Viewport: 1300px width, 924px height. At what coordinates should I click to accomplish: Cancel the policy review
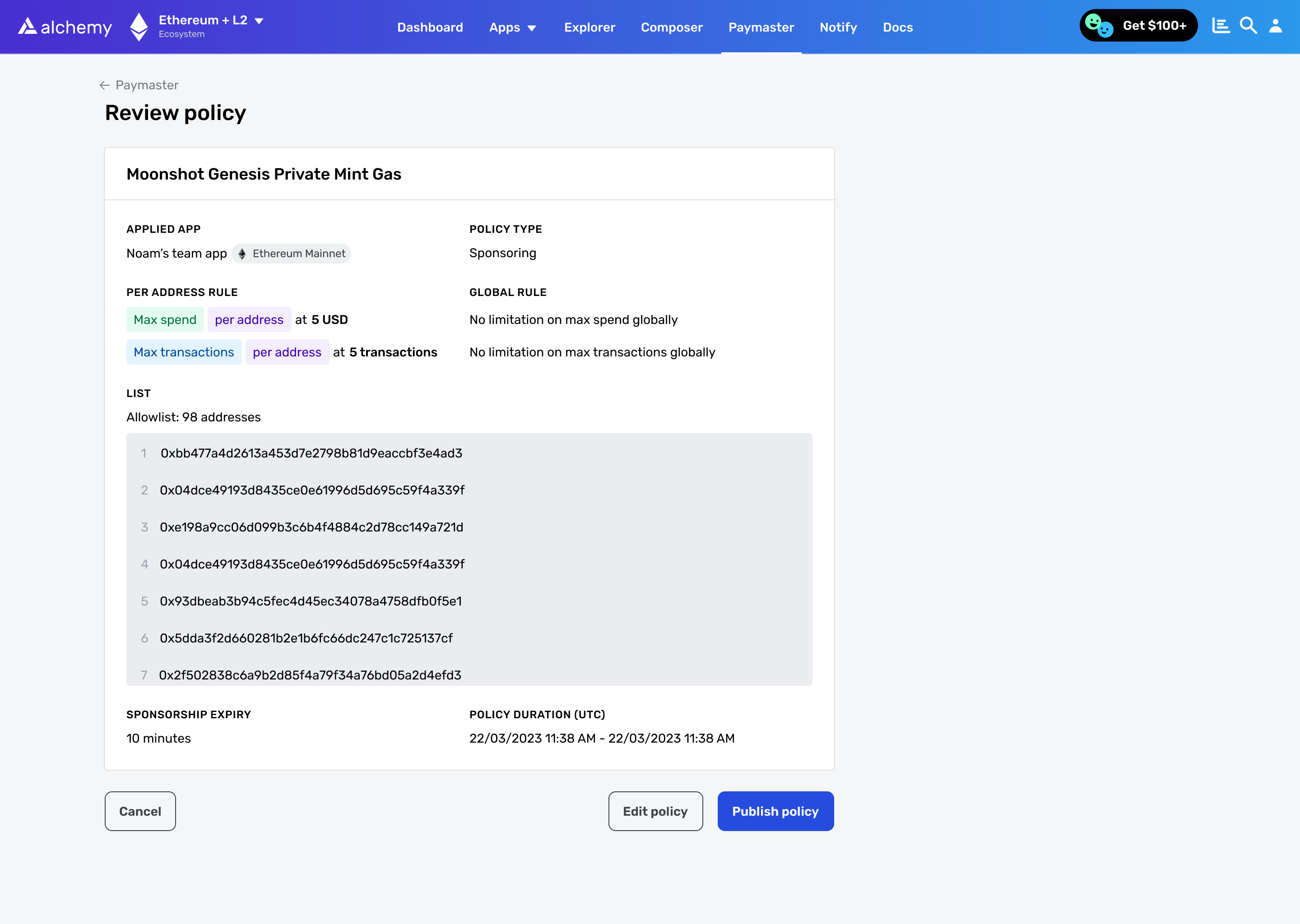pos(140,811)
